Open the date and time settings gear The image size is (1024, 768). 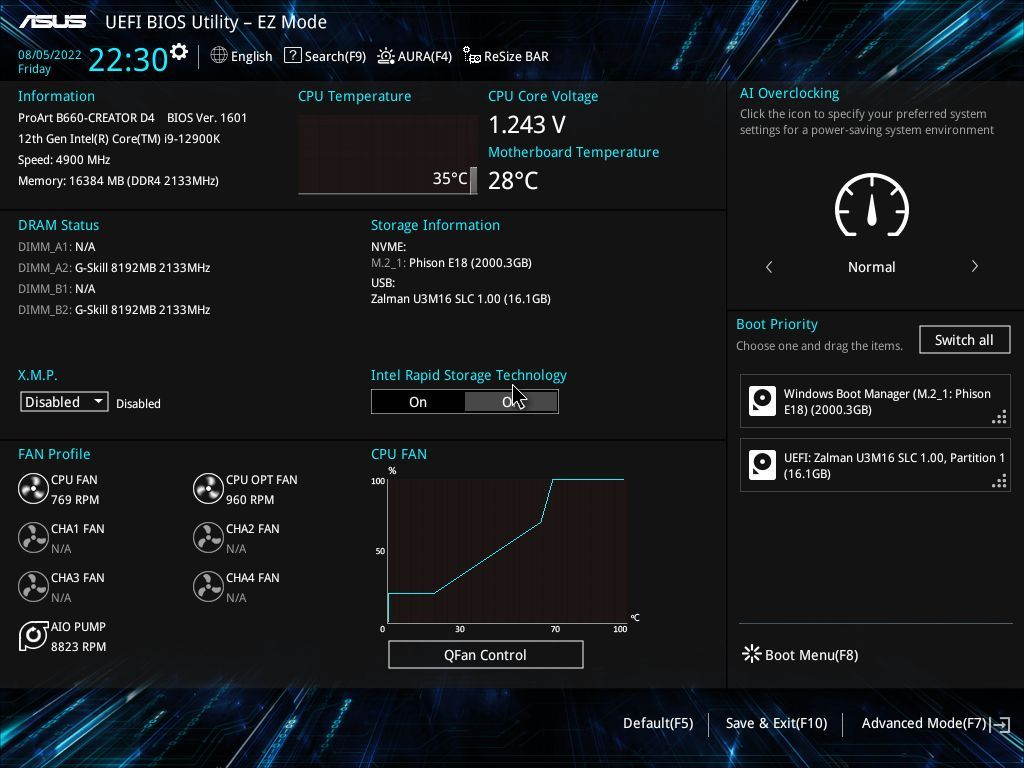(179, 52)
